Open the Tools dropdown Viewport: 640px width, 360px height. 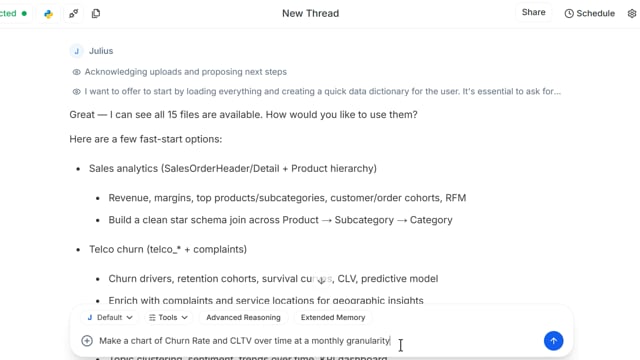point(168,318)
